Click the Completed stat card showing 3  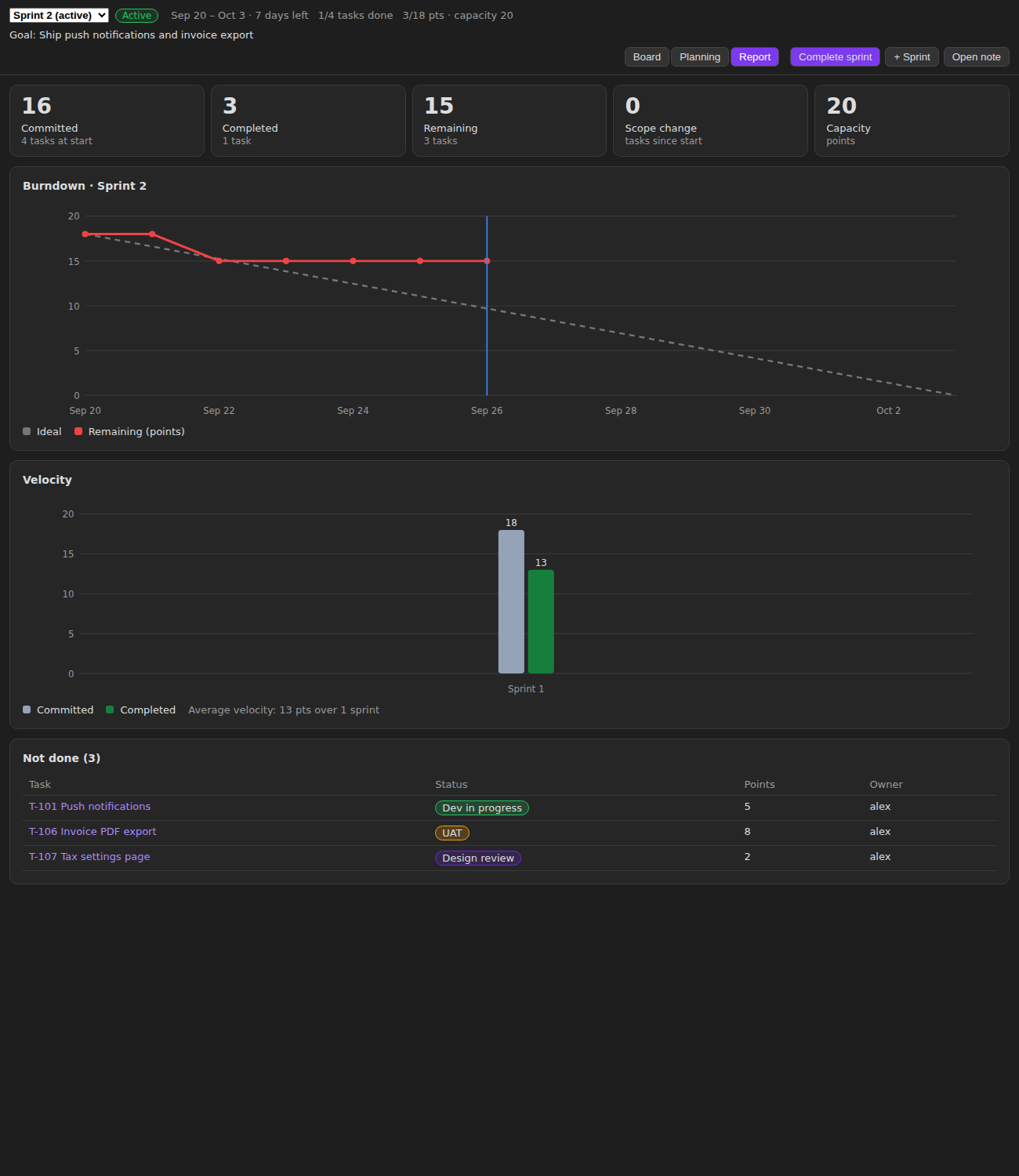click(x=308, y=121)
